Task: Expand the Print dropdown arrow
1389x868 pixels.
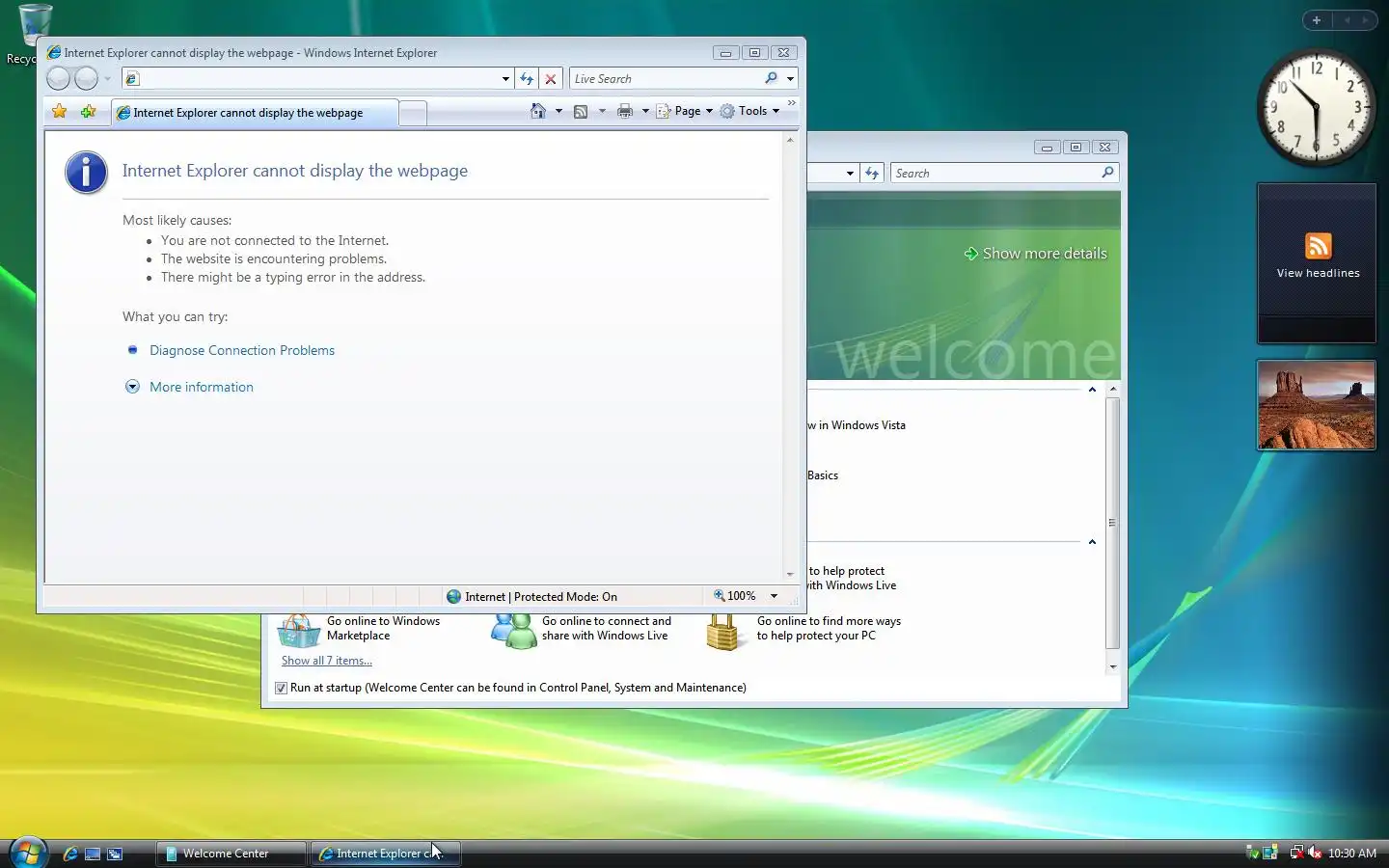Action: tap(645, 111)
